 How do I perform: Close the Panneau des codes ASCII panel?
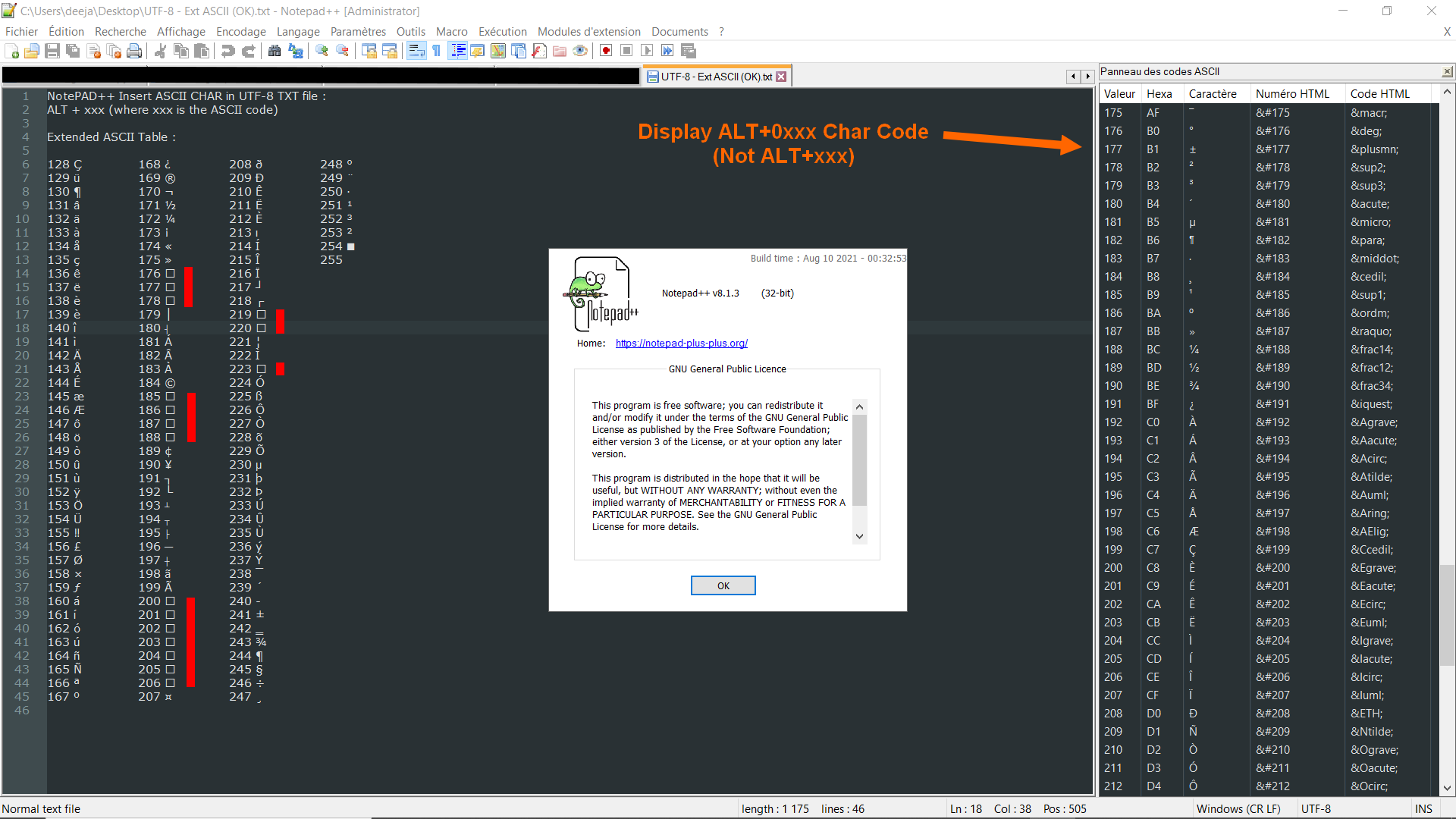[x=1447, y=71]
